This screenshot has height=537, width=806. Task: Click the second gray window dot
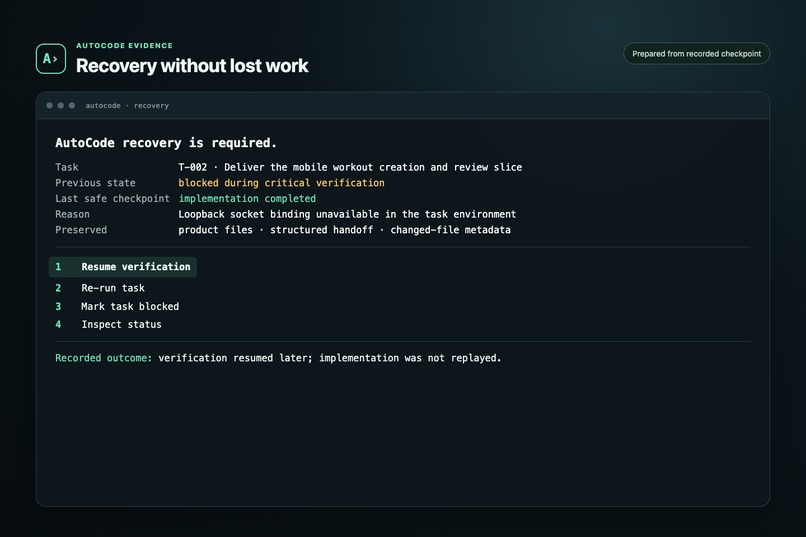point(61,105)
